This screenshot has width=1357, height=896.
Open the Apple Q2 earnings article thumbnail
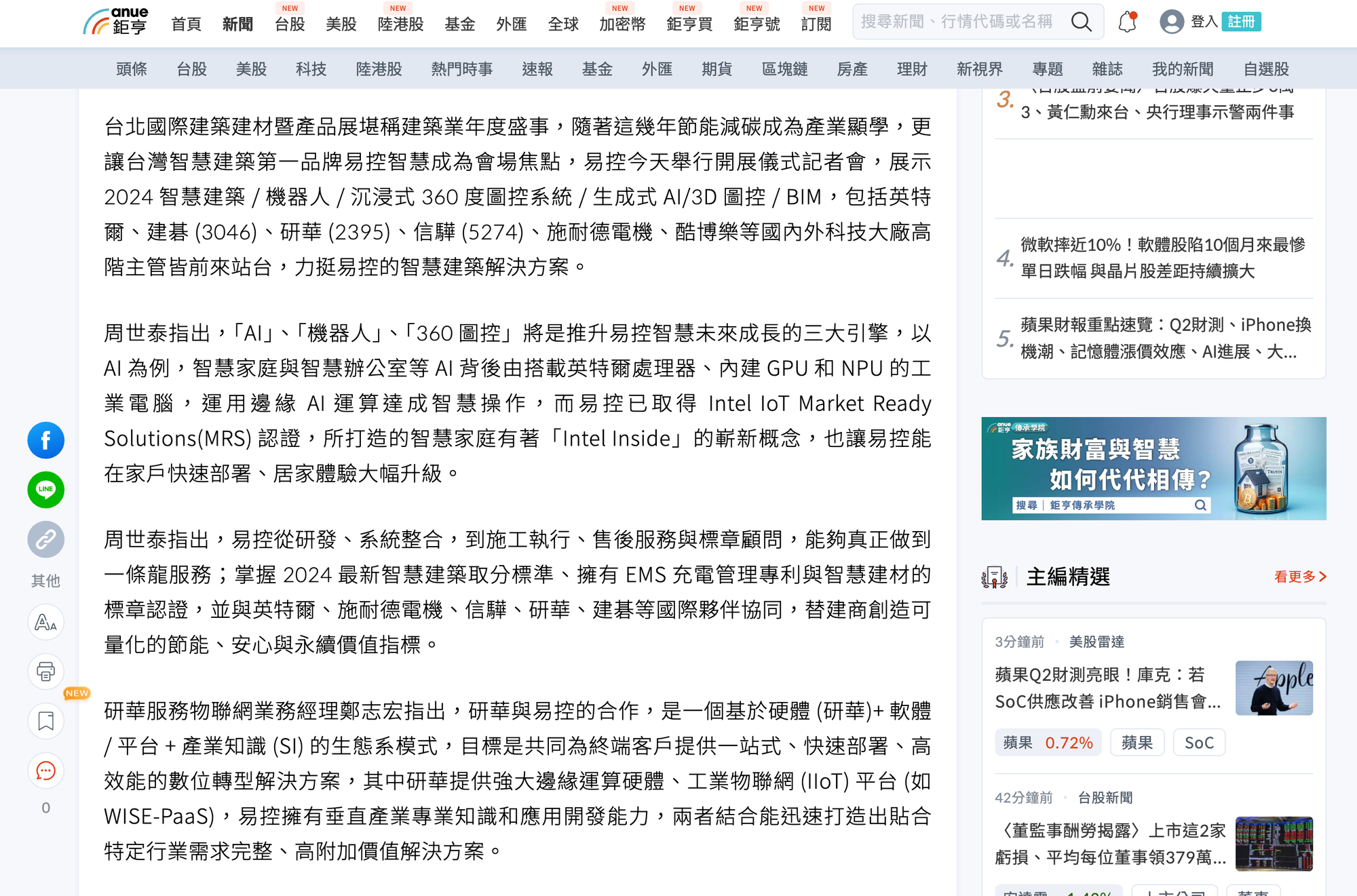tap(1274, 688)
